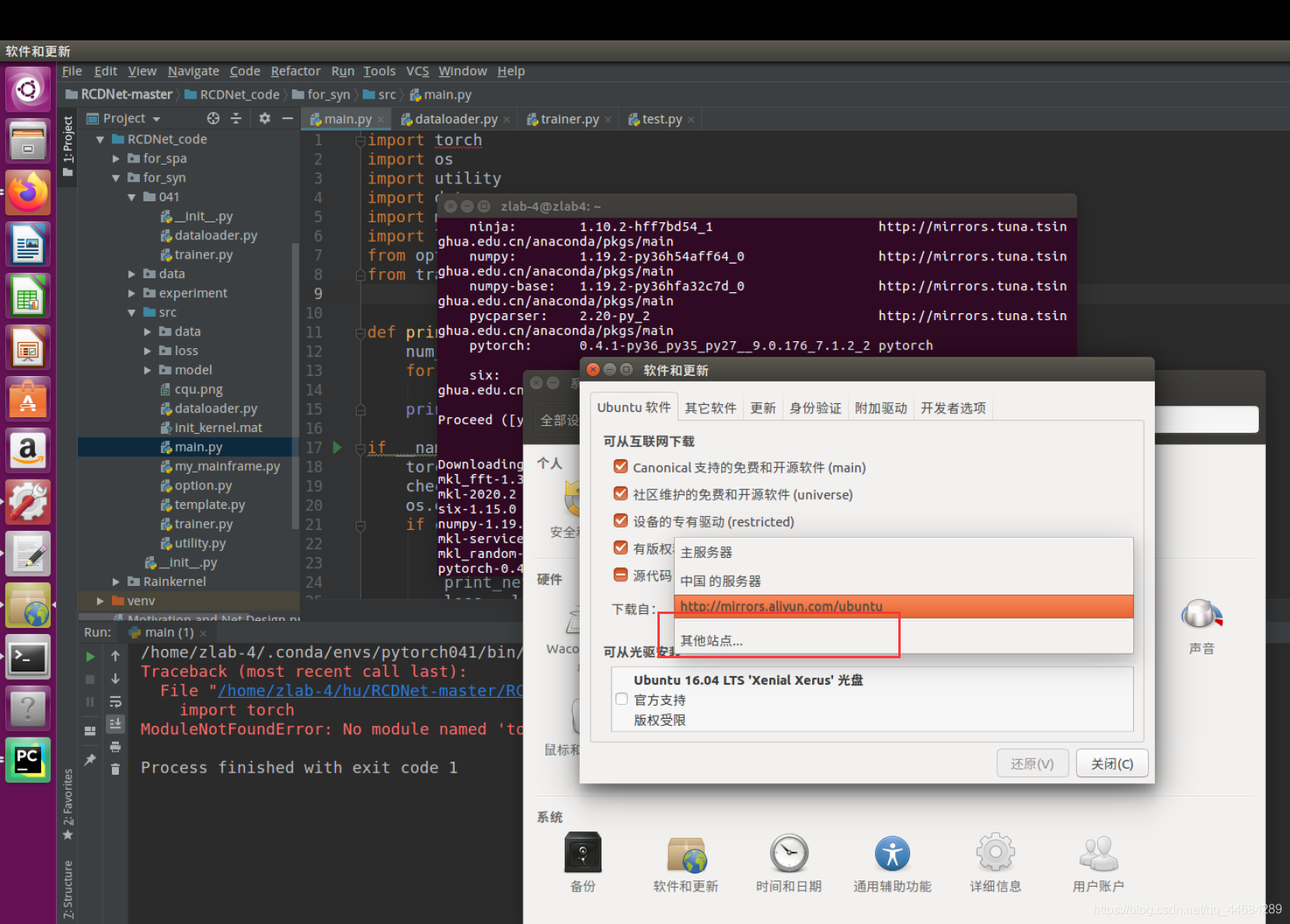Open the 1: Project side tool tab
Viewport: 1290px width, 924px height.
pyautogui.click(x=68, y=145)
